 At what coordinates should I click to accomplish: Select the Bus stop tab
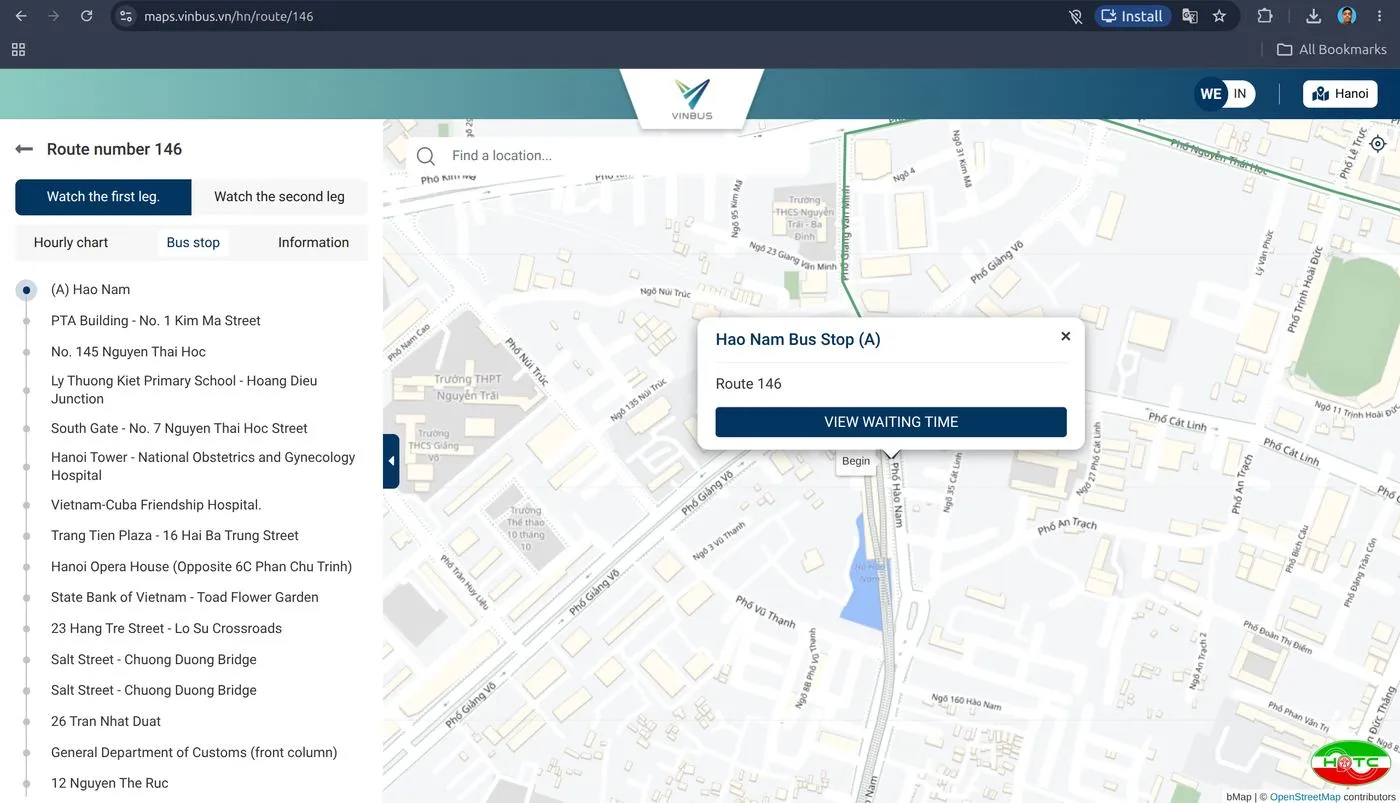point(193,243)
